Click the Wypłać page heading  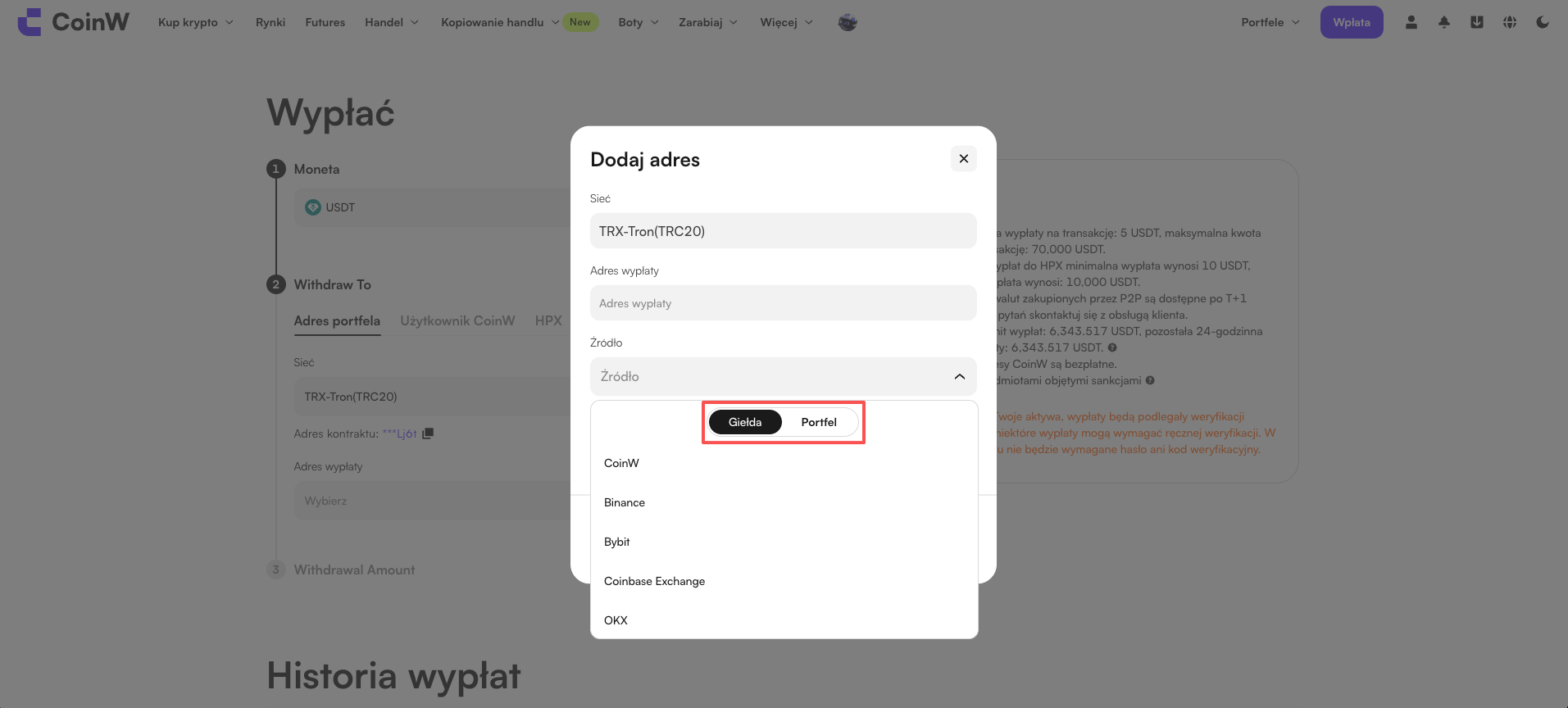[x=331, y=113]
